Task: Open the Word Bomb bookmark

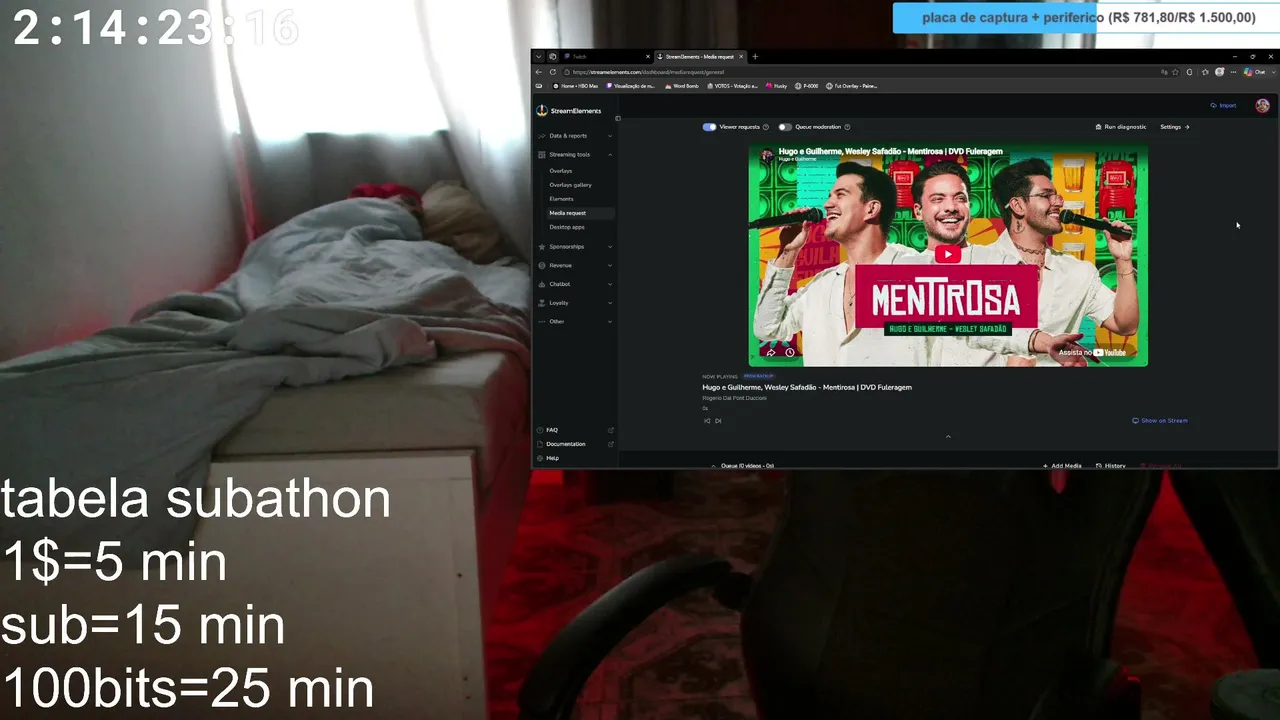Action: (682, 86)
